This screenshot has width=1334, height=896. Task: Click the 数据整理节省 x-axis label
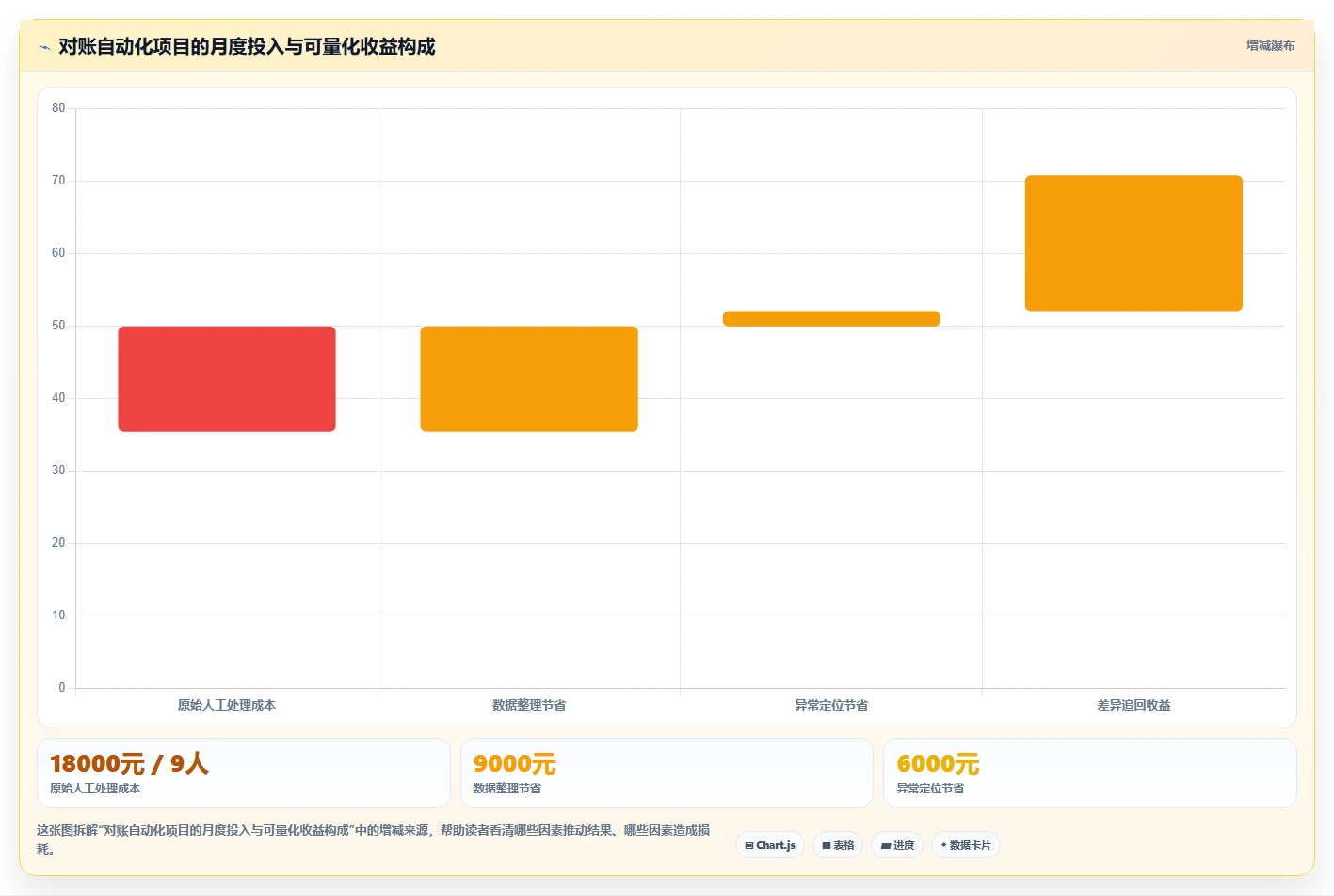[529, 705]
